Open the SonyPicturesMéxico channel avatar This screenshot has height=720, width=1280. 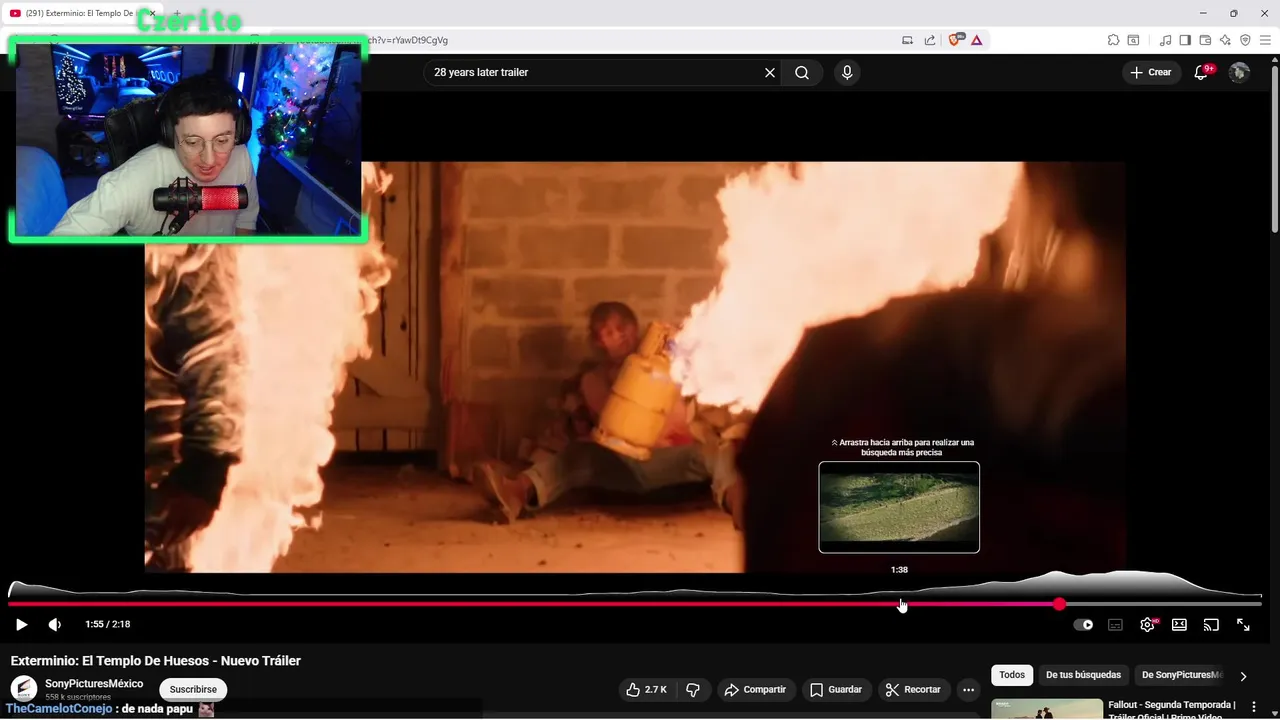(23, 689)
